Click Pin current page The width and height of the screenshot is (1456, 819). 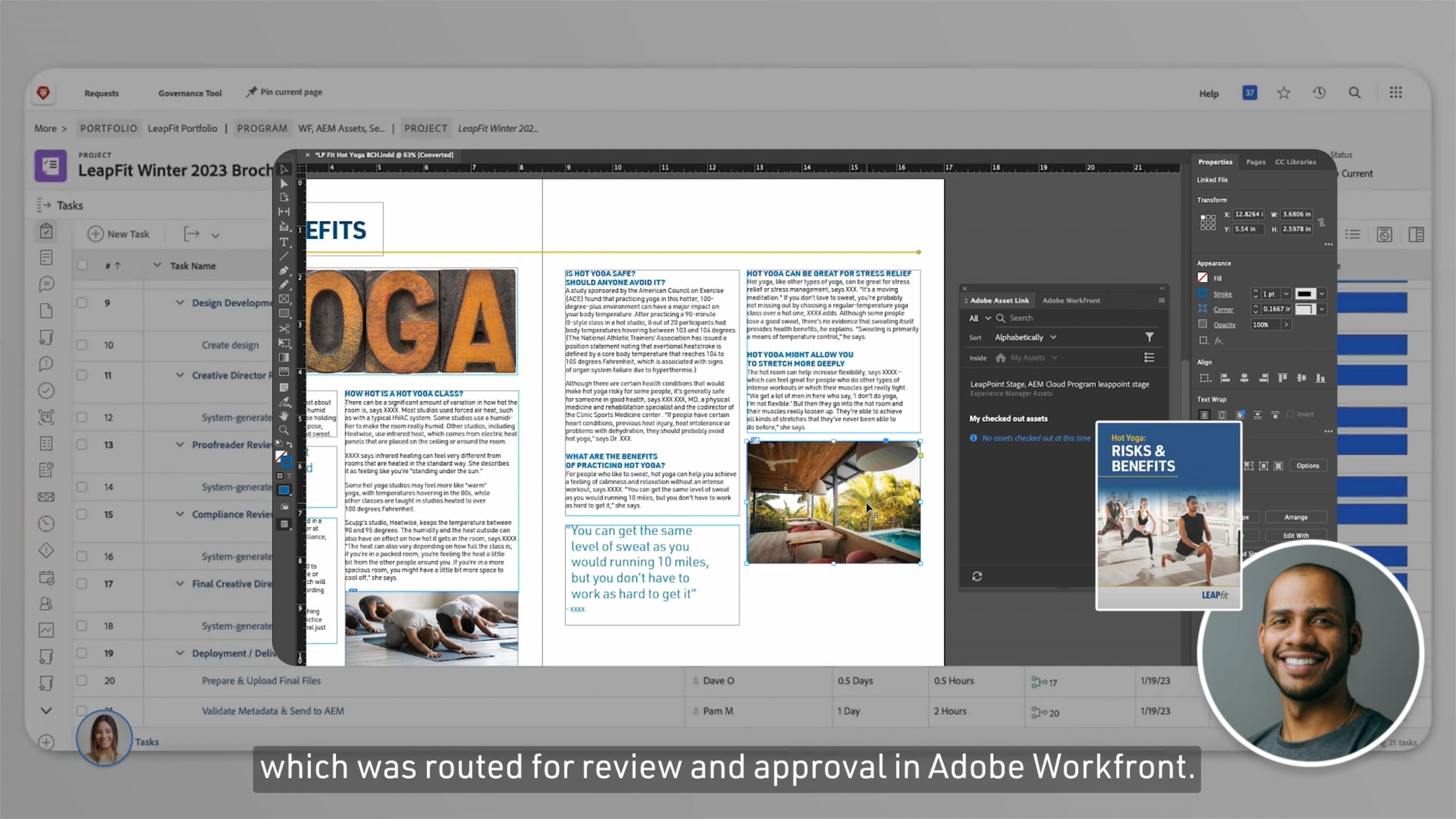tap(284, 92)
